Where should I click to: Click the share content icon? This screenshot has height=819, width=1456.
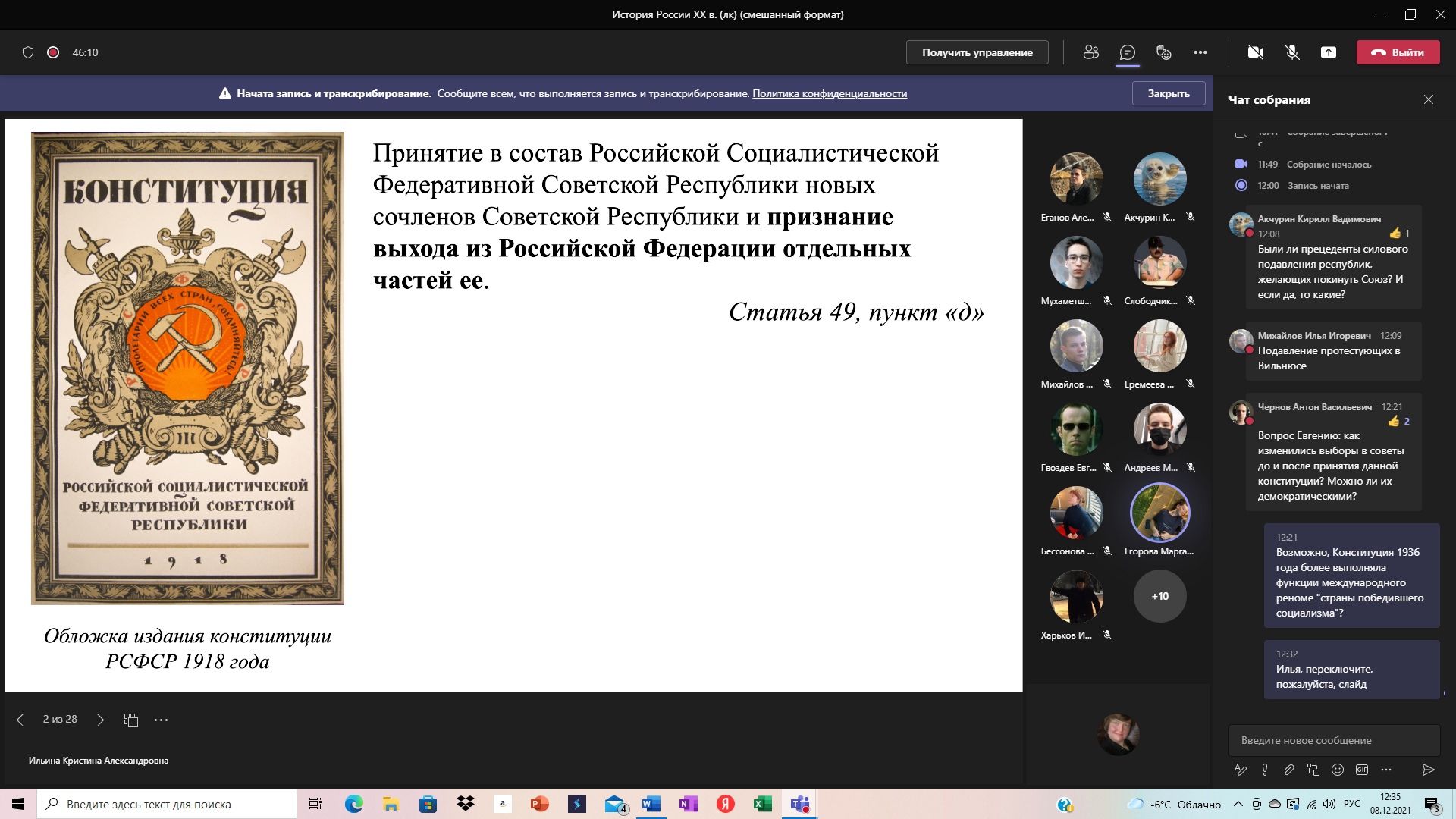click(1329, 52)
